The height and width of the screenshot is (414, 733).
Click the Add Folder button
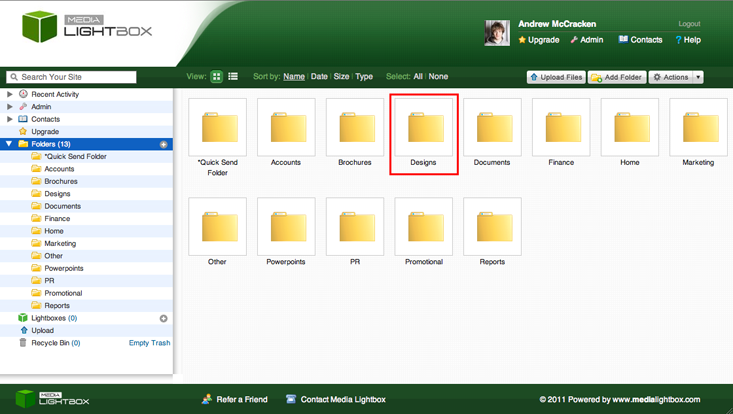click(x=617, y=77)
